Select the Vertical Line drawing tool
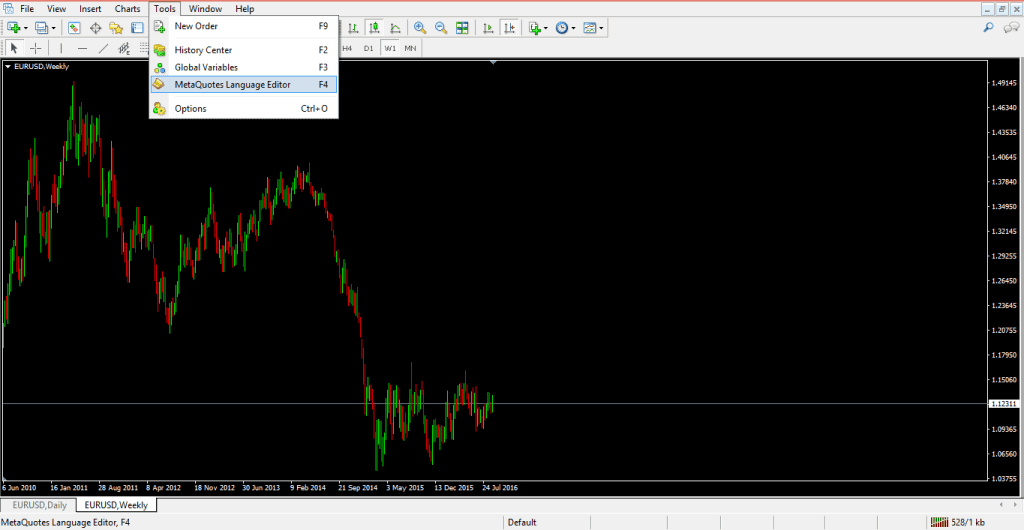The image size is (1024, 530). pos(61,48)
